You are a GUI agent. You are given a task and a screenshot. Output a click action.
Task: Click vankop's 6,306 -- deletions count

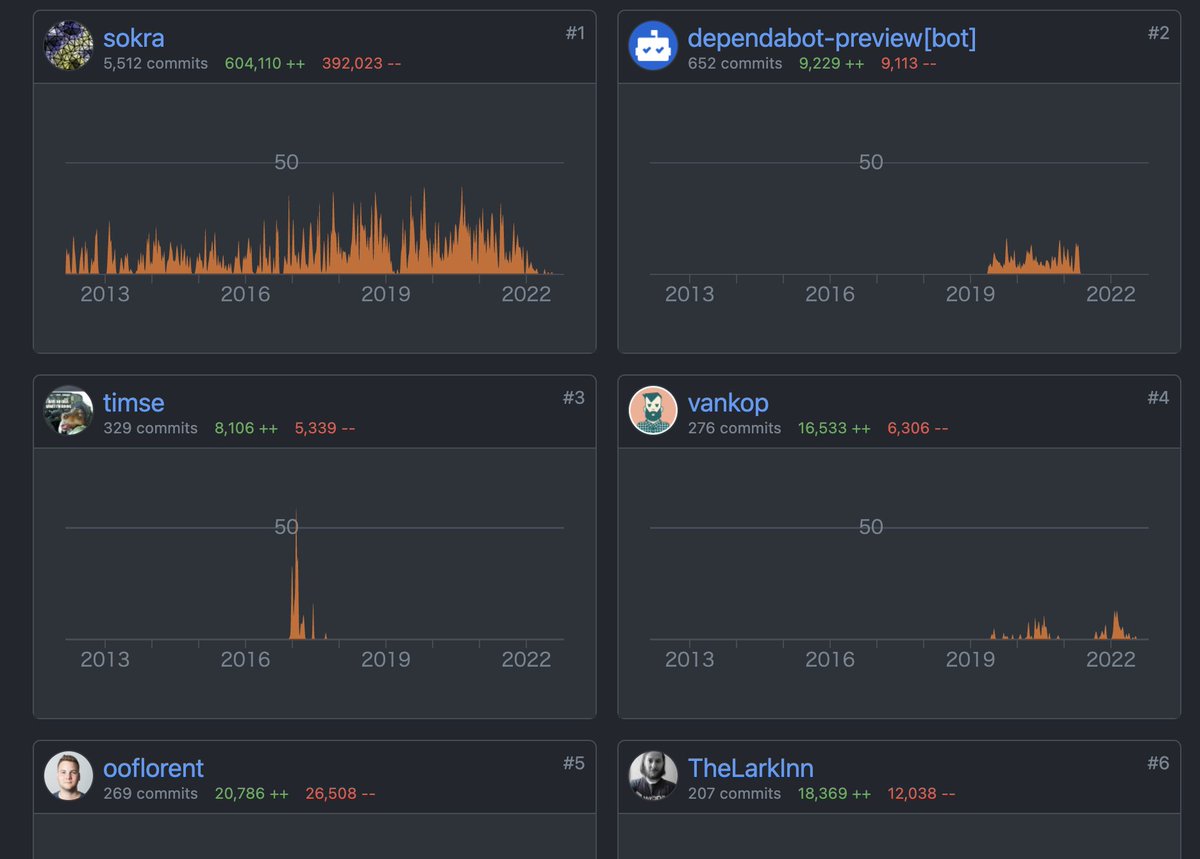pos(918,428)
